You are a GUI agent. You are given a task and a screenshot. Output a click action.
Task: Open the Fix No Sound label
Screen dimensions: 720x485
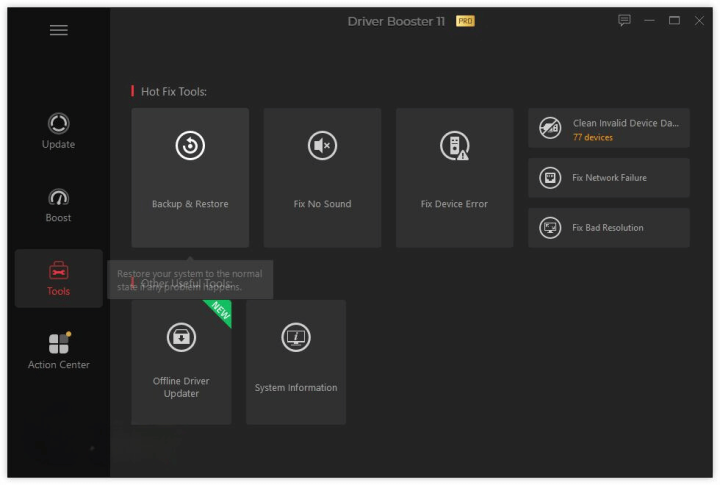tap(322, 204)
